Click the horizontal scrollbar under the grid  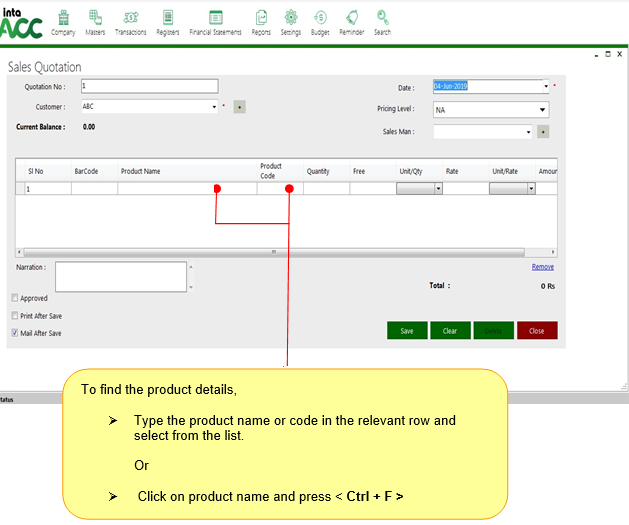point(273,252)
